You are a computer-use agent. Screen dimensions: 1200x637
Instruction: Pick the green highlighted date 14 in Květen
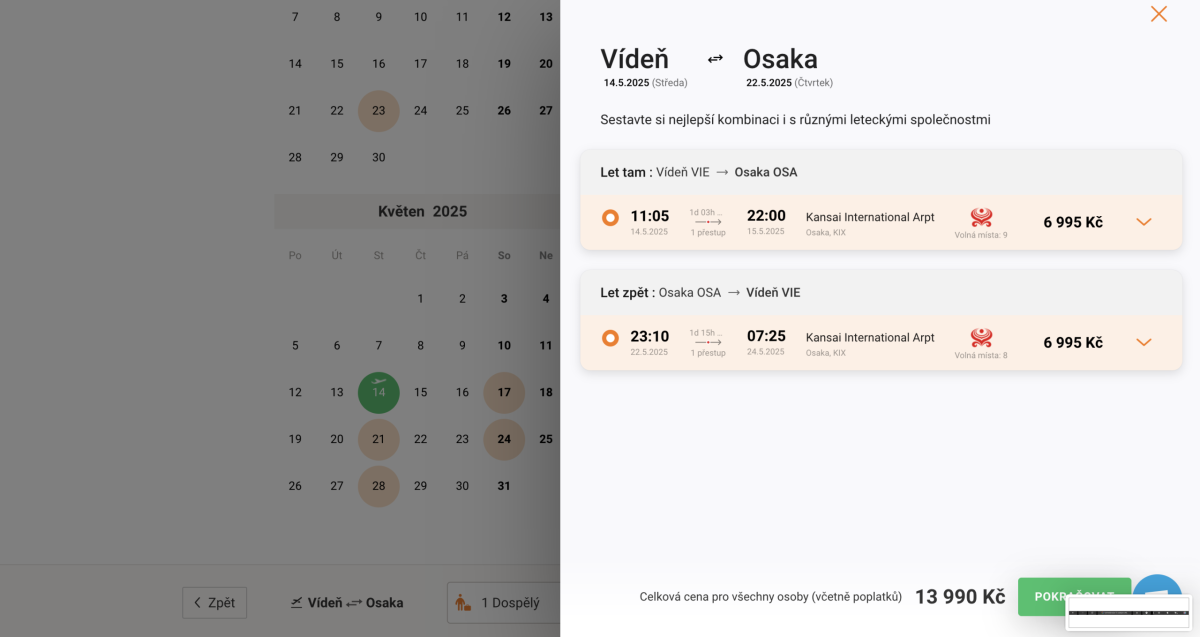point(379,392)
